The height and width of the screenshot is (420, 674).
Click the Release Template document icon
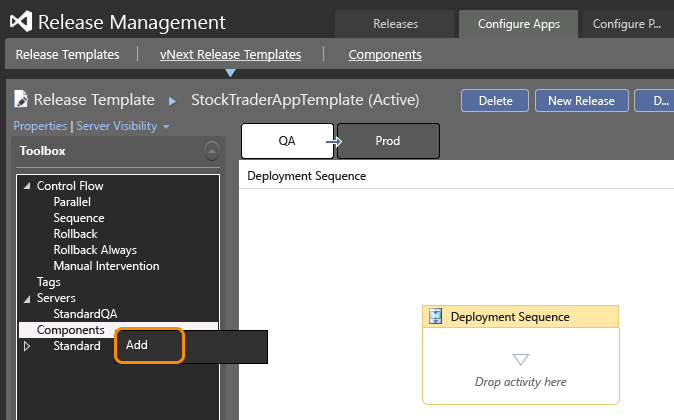tap(21, 99)
